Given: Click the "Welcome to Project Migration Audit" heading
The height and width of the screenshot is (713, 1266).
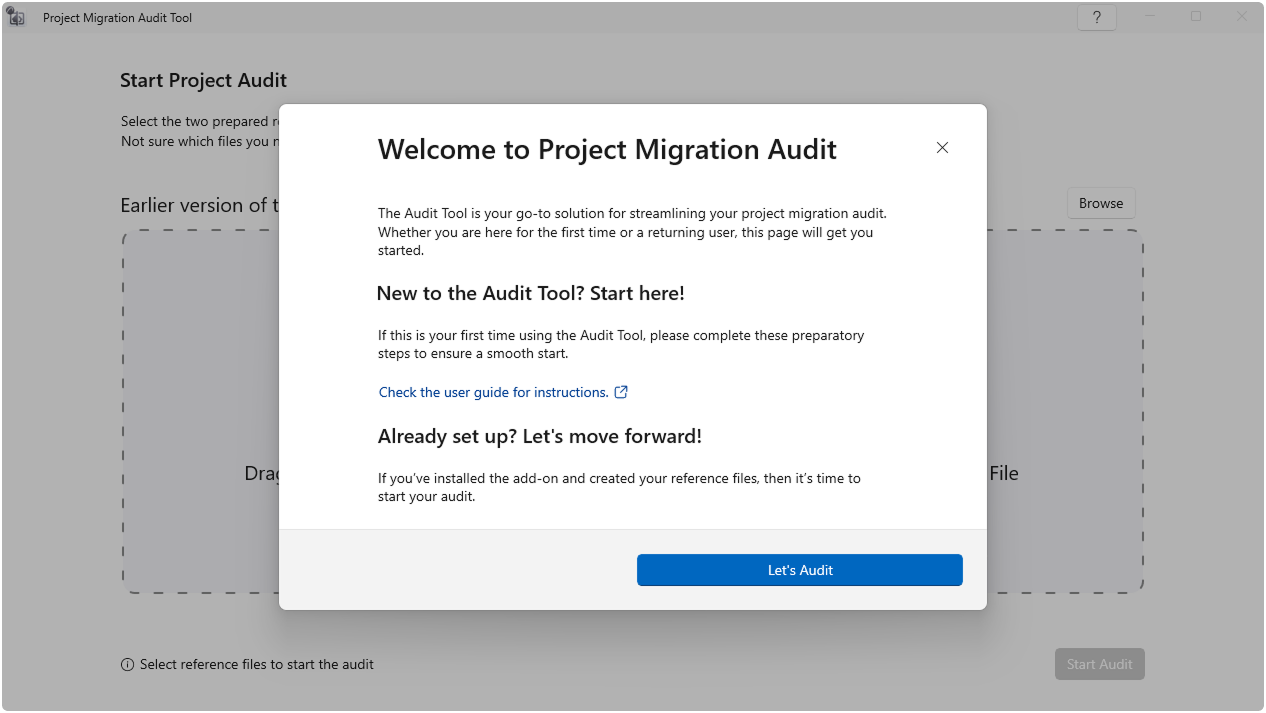Looking at the screenshot, I should pos(607,150).
